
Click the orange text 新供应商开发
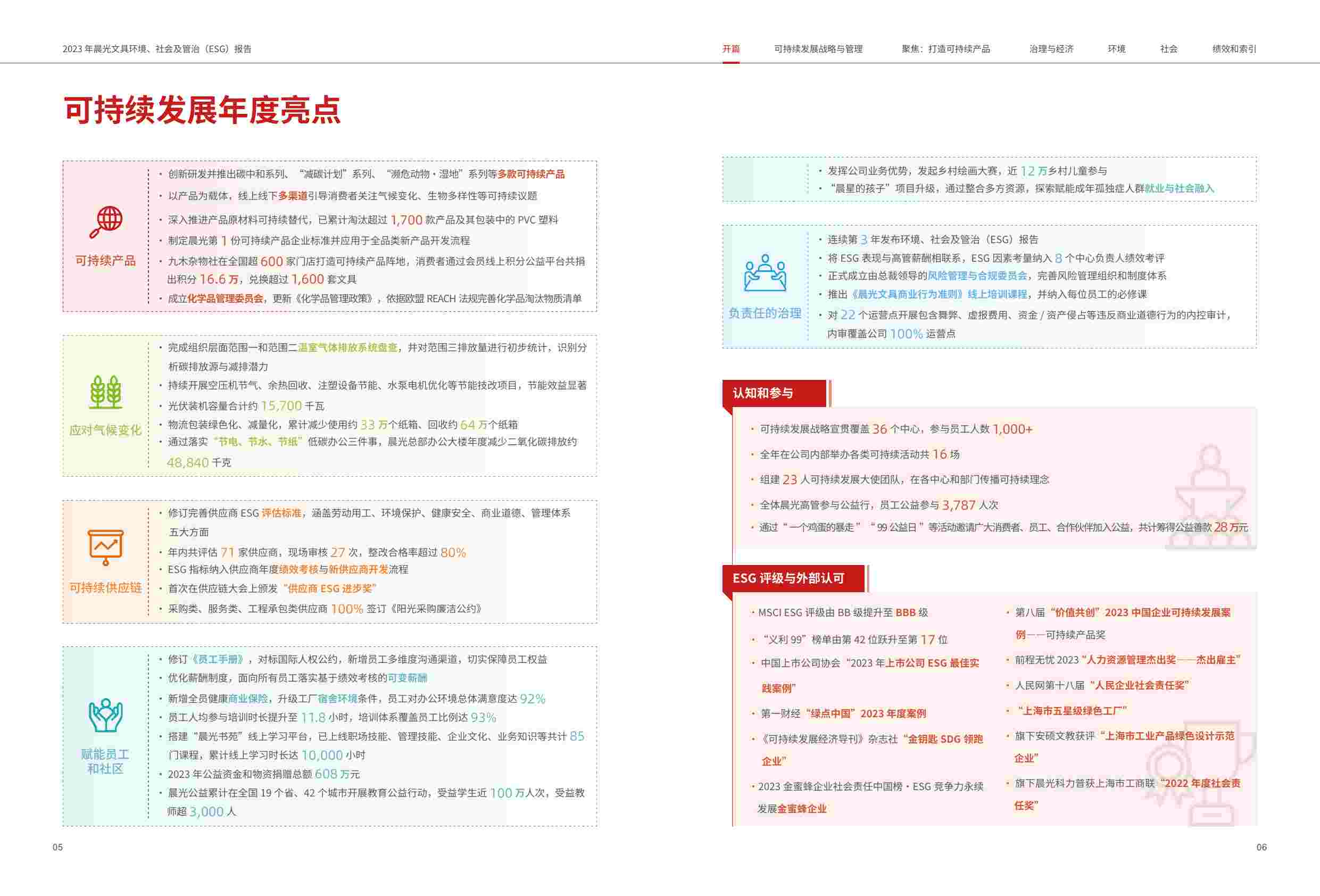pos(359,569)
